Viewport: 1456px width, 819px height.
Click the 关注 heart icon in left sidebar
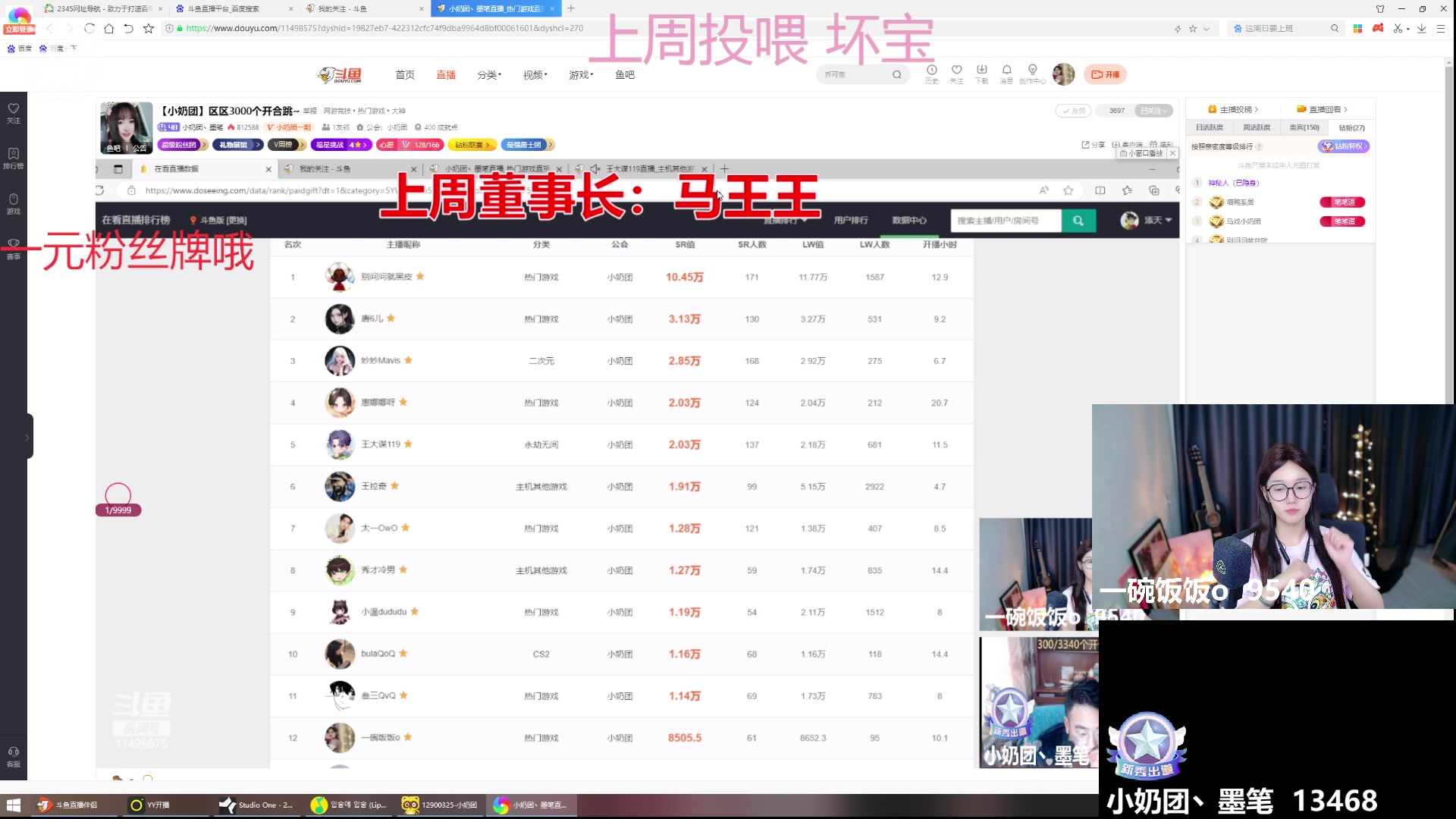(14, 112)
